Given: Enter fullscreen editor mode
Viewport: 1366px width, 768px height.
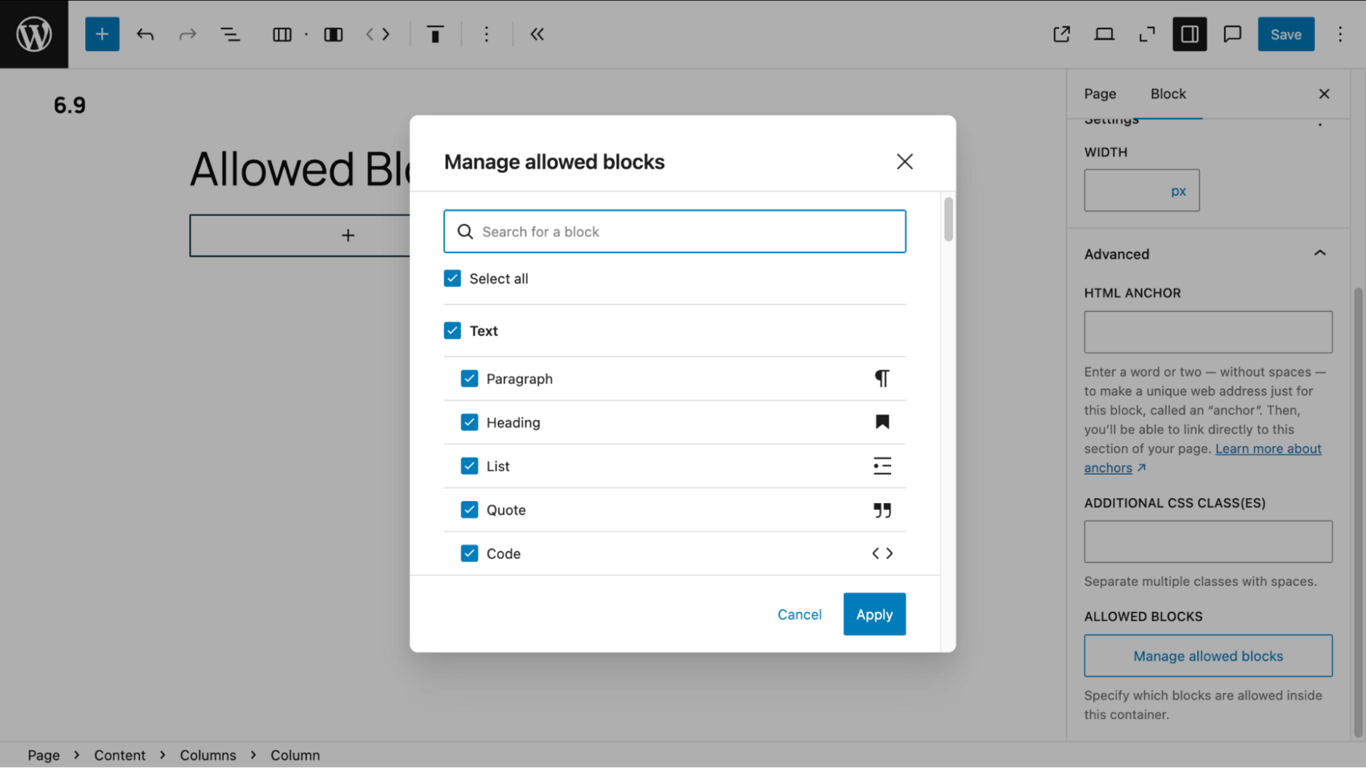Looking at the screenshot, I should (1146, 33).
